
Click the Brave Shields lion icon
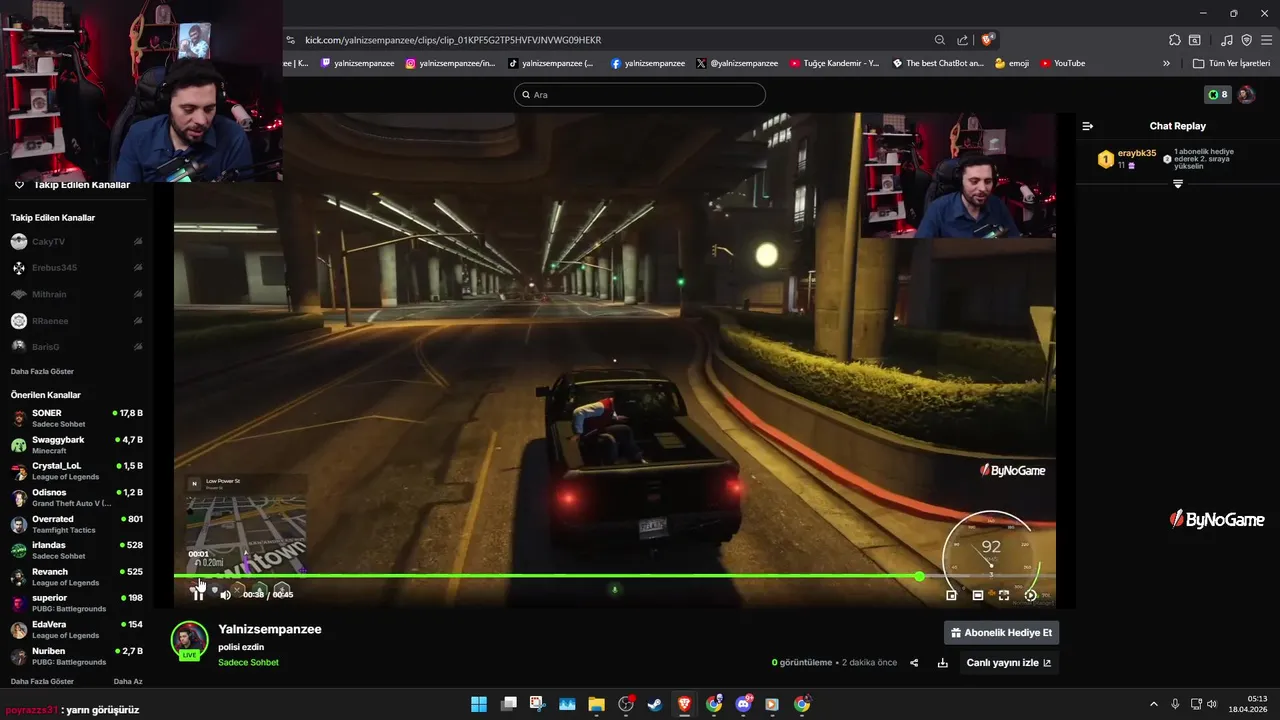click(x=988, y=40)
